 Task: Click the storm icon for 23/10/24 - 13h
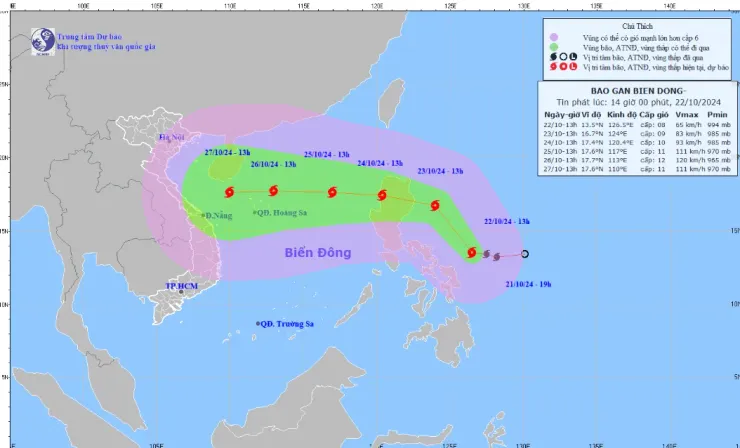435,206
